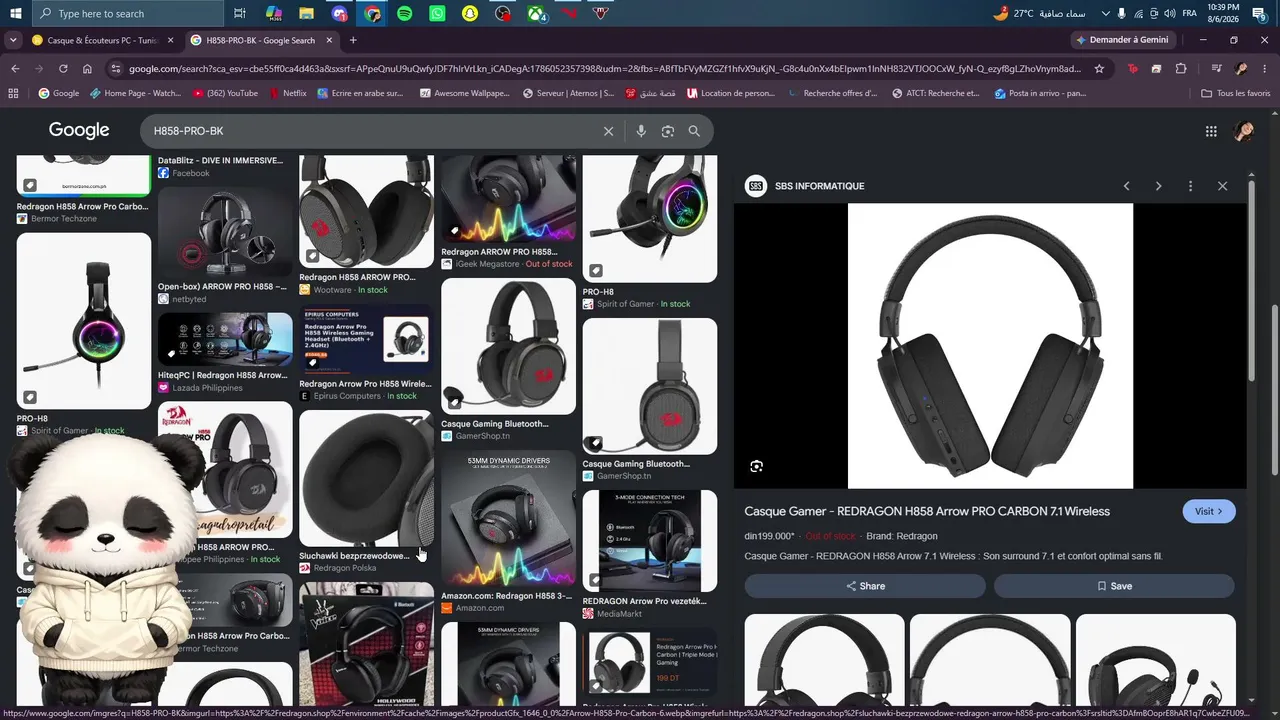Expand the tab search dropdown
Screen dimensions: 1280x720
(13, 40)
